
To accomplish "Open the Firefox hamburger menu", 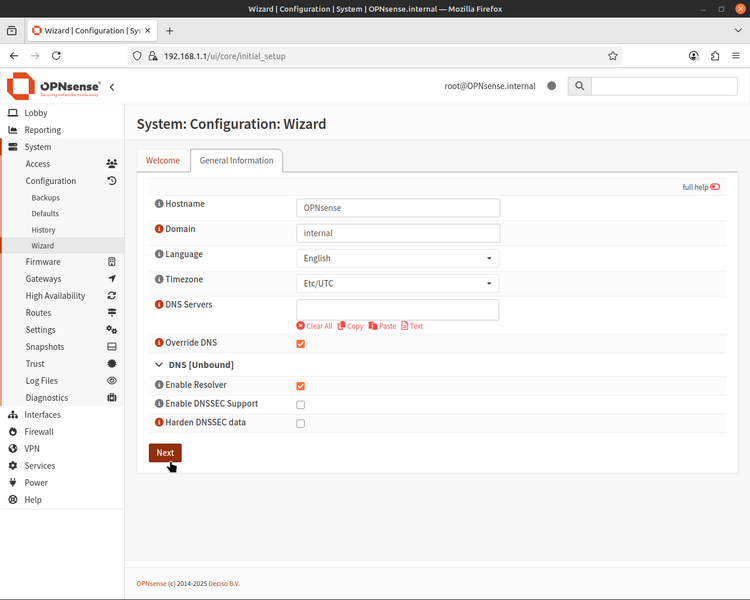I will [x=736, y=56].
